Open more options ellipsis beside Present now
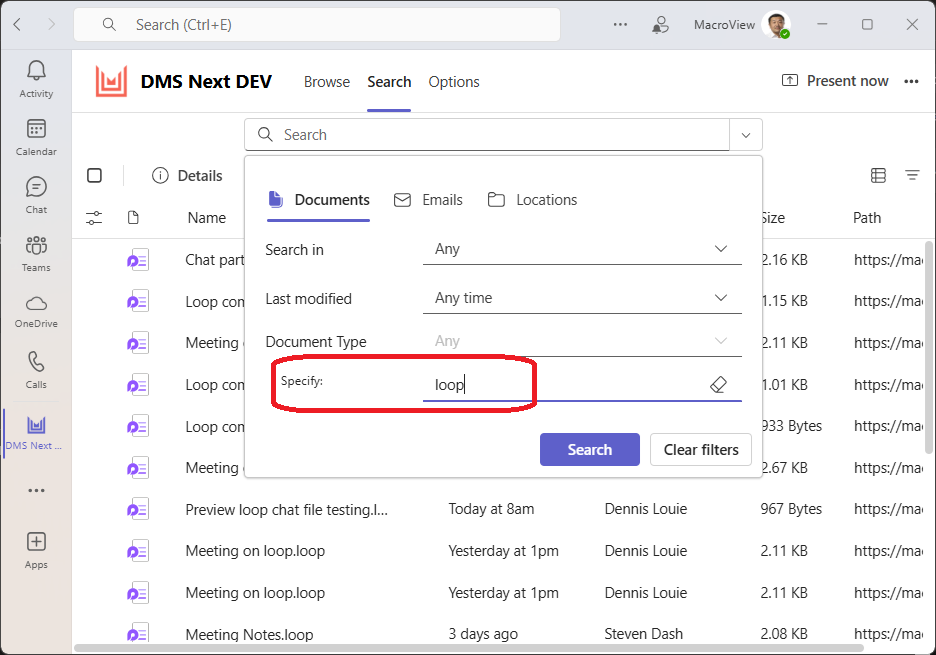The image size is (936, 655). [x=911, y=81]
